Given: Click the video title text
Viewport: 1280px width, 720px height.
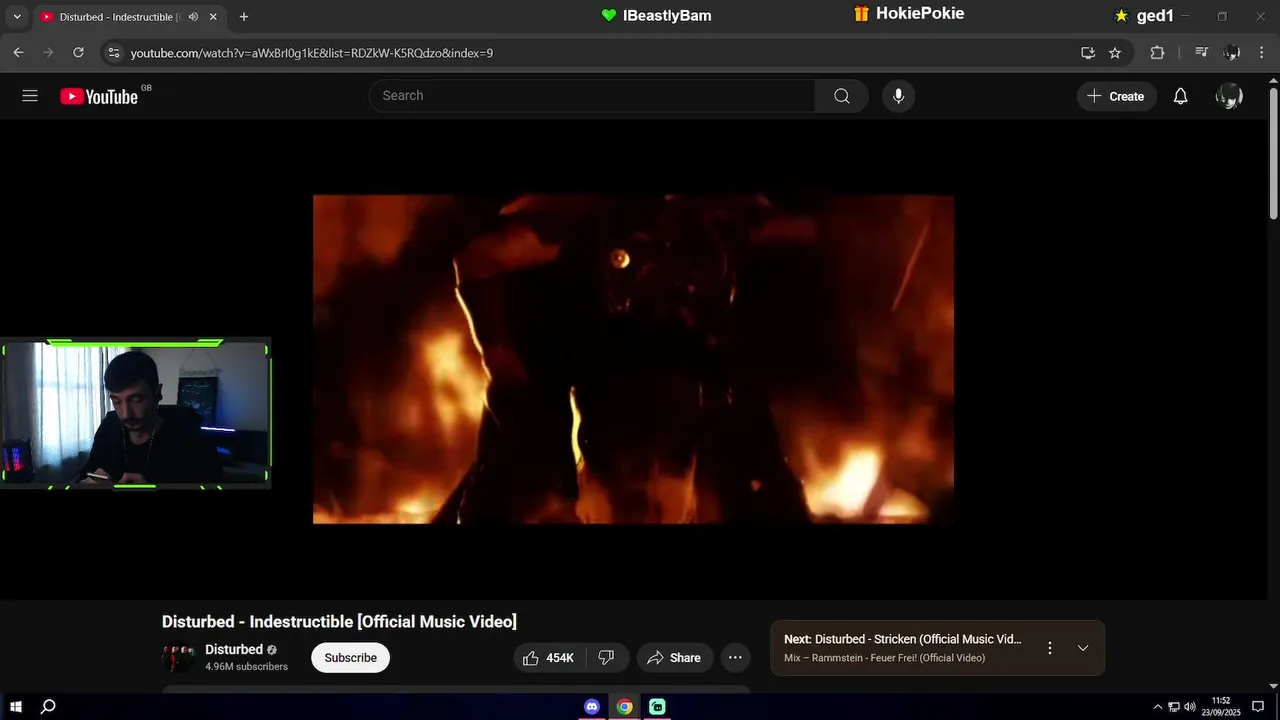Looking at the screenshot, I should point(339,622).
